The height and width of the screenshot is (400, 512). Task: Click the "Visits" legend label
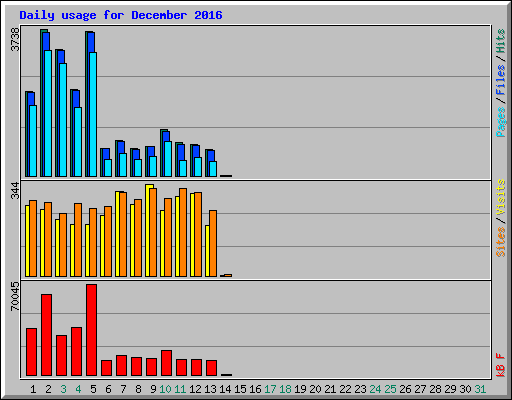pyautogui.click(x=501, y=197)
